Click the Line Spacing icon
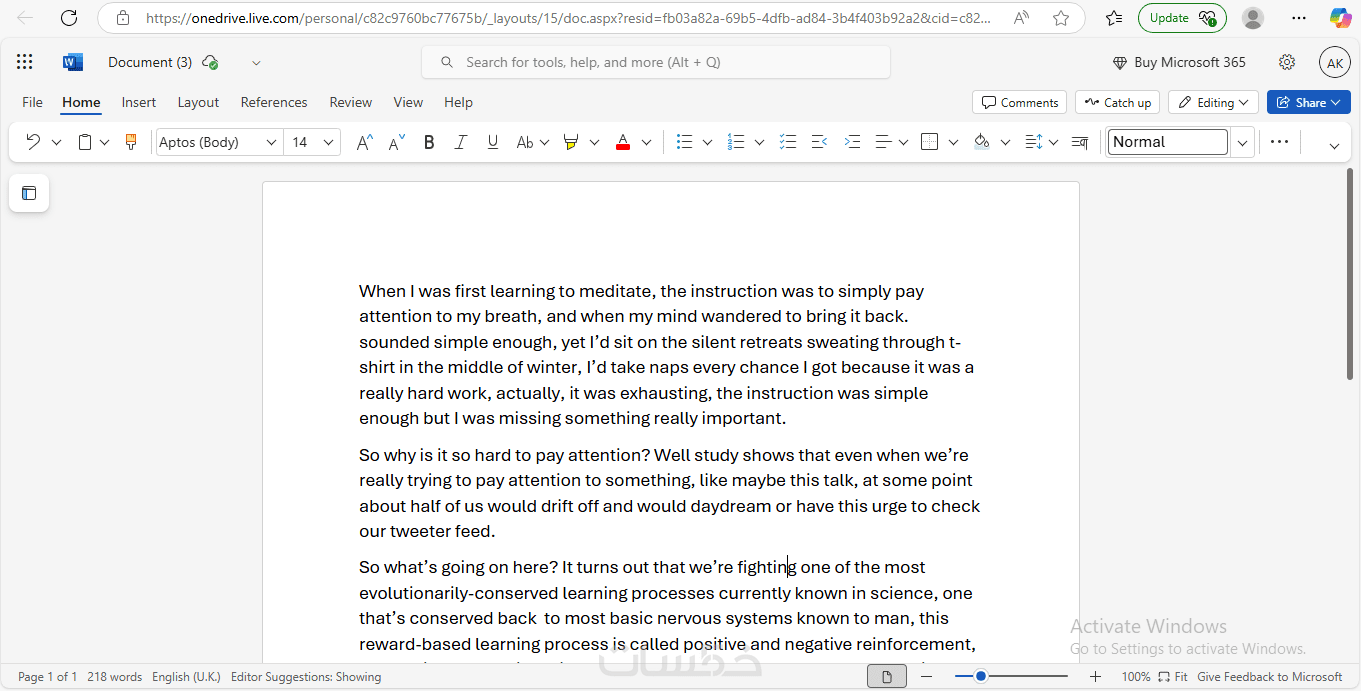The height and width of the screenshot is (691, 1361). (x=1035, y=142)
